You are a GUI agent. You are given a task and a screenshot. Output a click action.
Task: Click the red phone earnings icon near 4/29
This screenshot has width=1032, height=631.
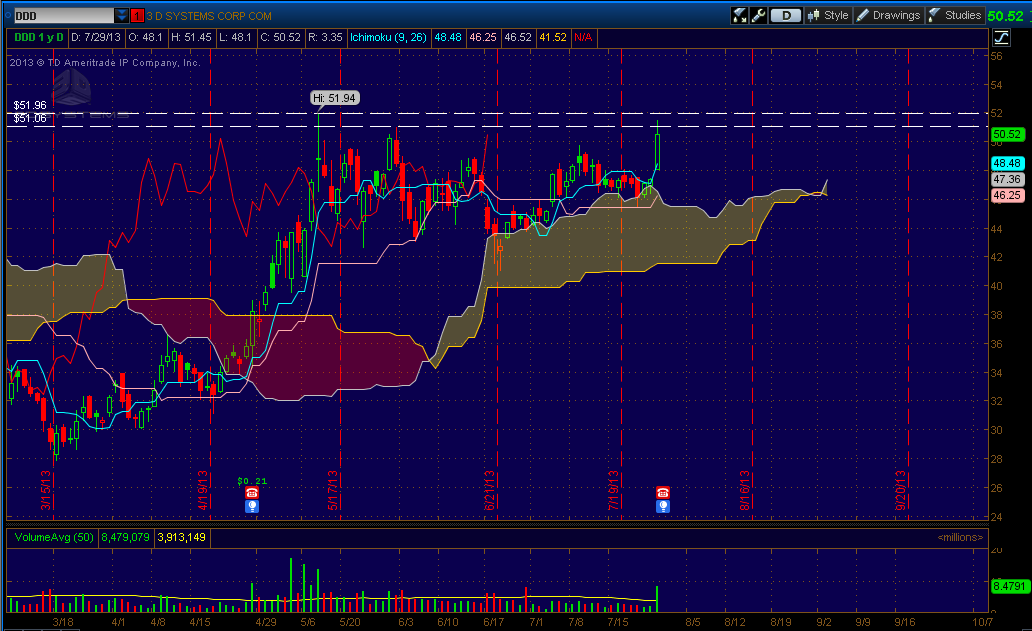tap(251, 493)
